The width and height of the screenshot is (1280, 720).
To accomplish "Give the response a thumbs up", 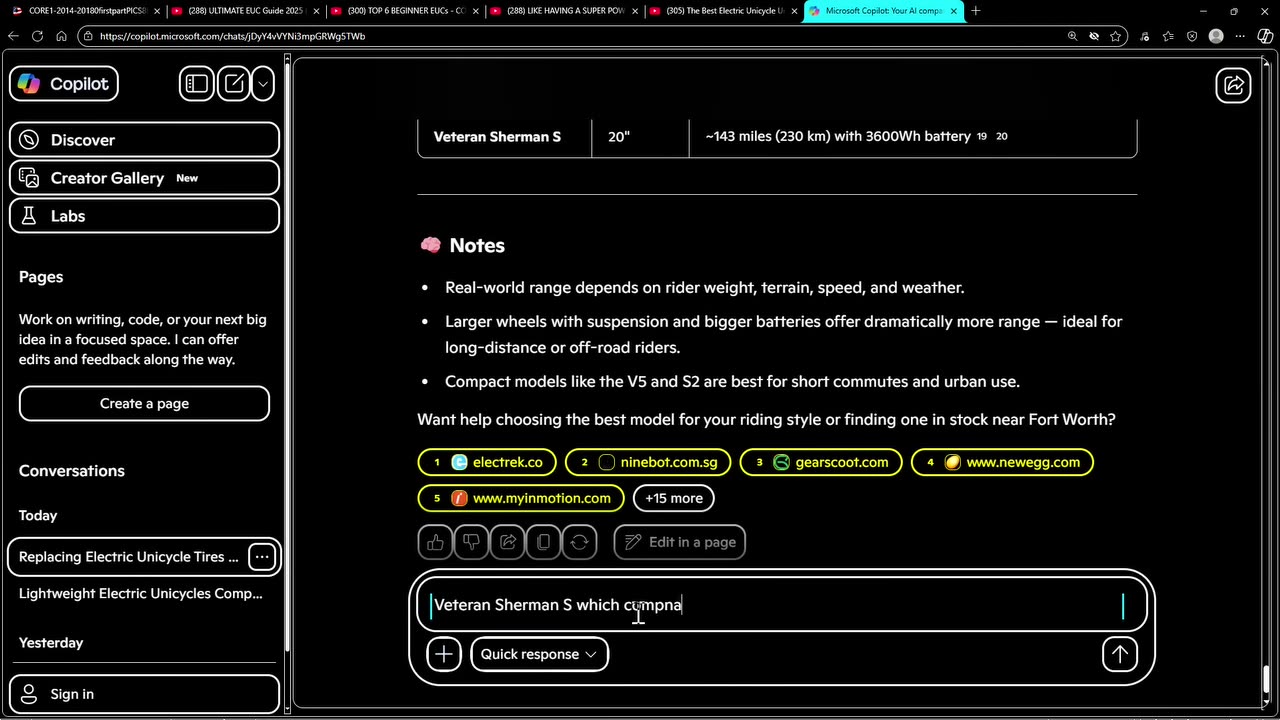I will point(435,542).
